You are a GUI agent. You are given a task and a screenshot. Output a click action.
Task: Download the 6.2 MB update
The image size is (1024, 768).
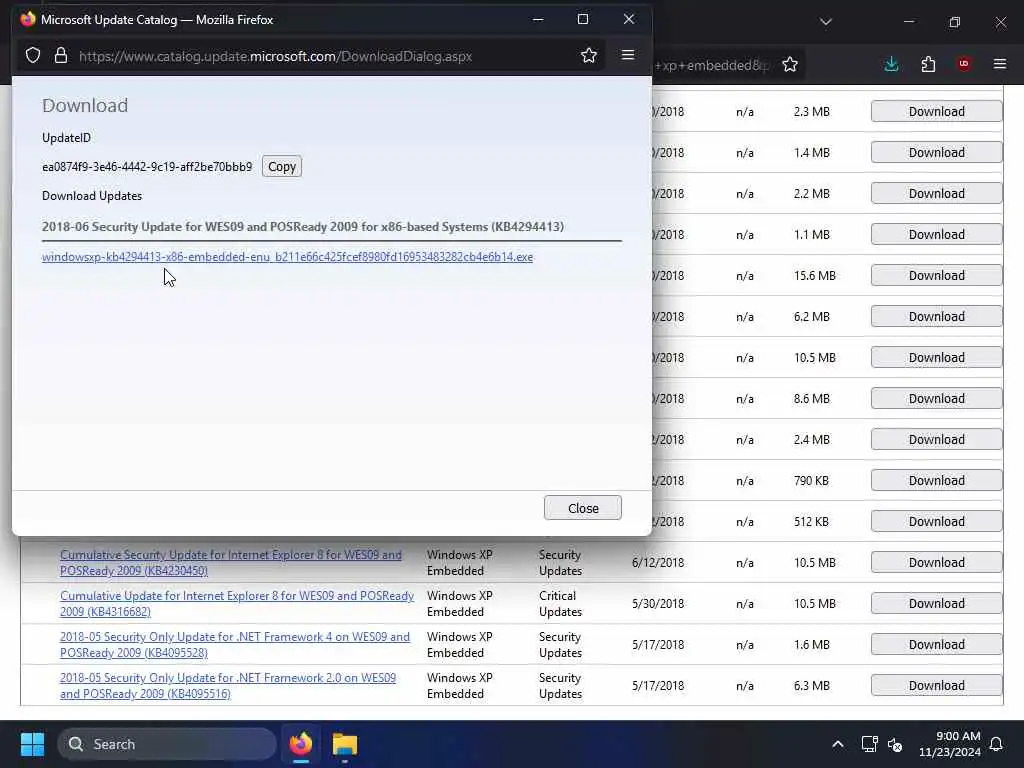tap(936, 317)
